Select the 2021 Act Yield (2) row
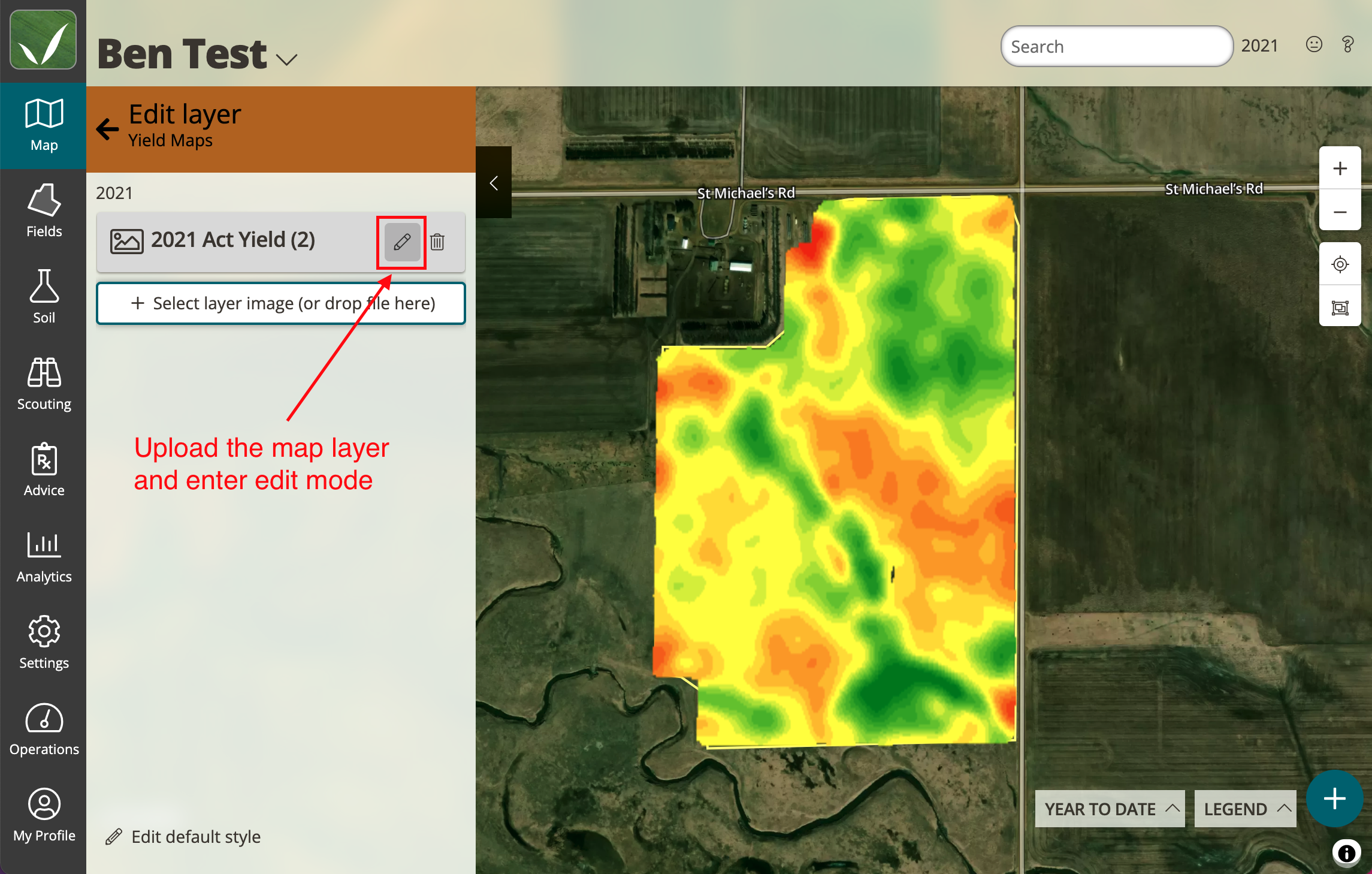1372x874 pixels. [x=281, y=242]
